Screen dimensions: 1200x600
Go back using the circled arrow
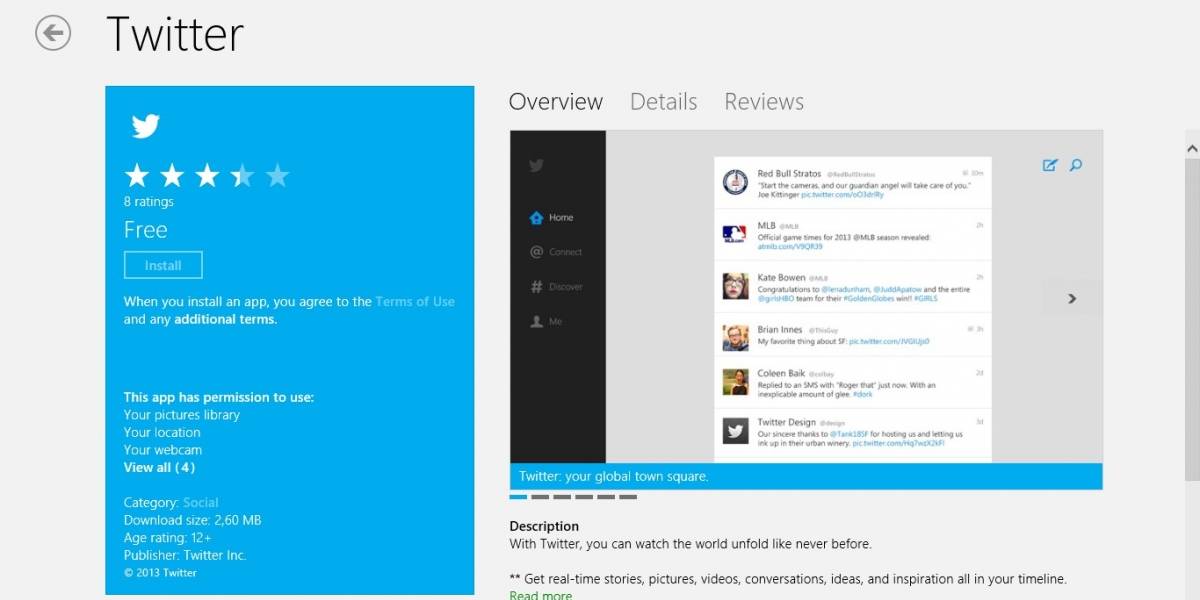(x=52, y=33)
